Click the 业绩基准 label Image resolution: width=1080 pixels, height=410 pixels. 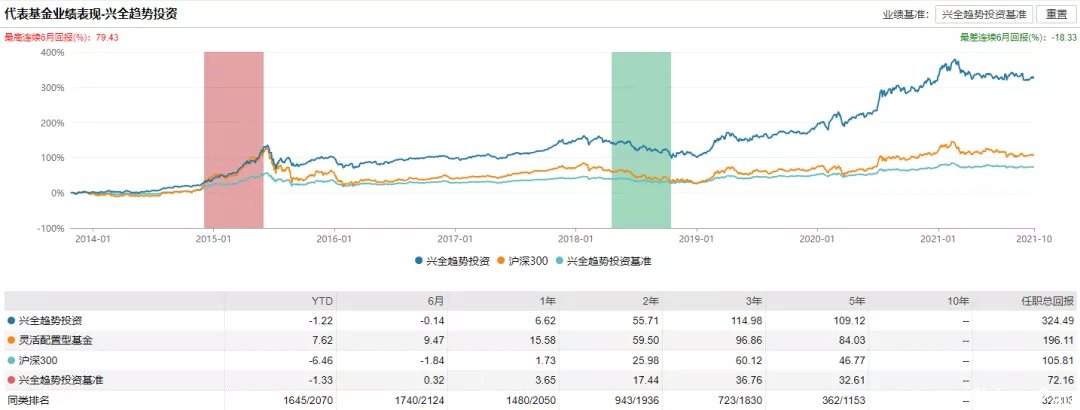(906, 14)
